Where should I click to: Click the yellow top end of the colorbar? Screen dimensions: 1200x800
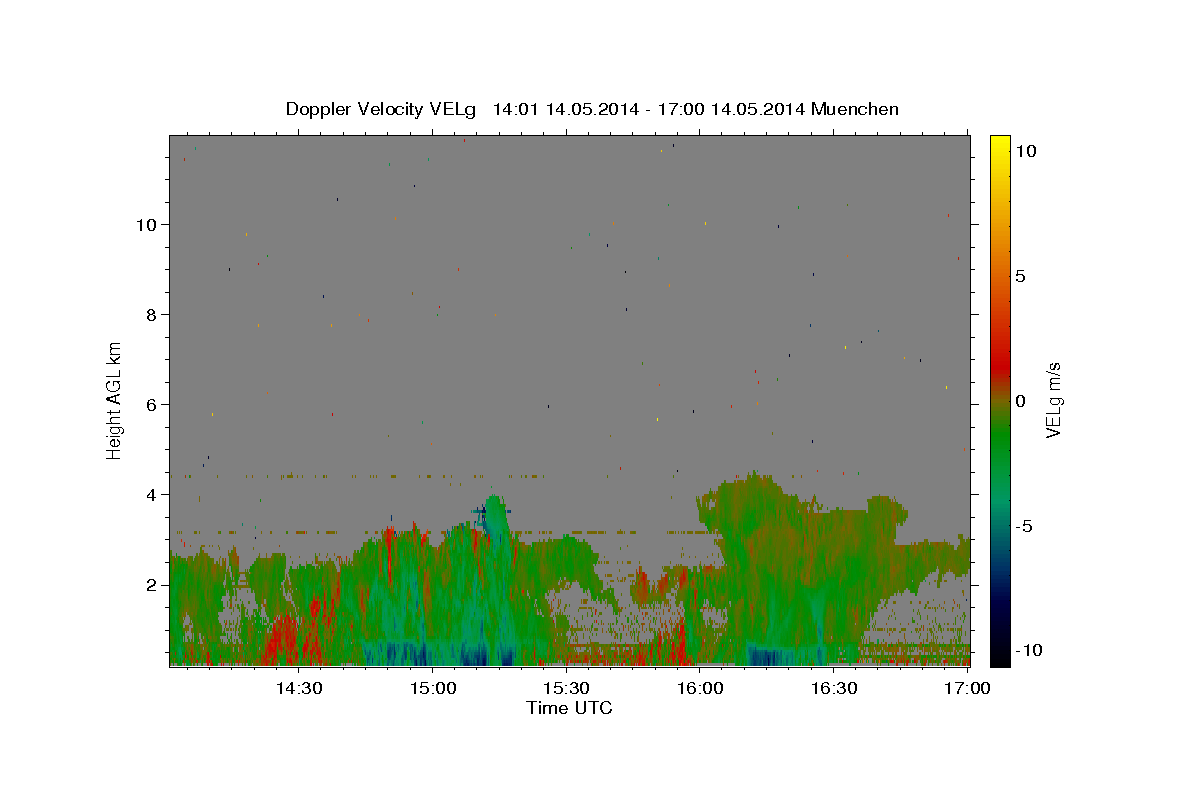[999, 142]
